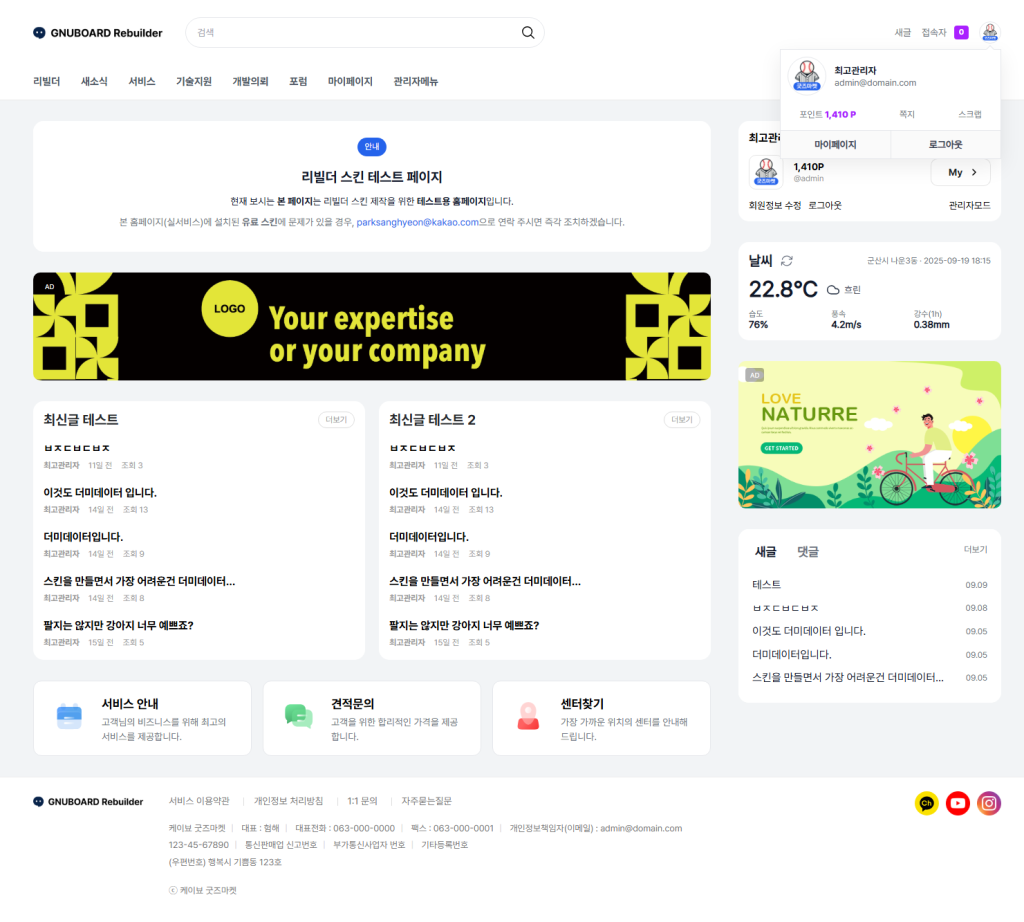Image resolution: width=1024 pixels, height=922 pixels.
Task: Open 테스트 post in the 새글 widget
Action: (766, 585)
